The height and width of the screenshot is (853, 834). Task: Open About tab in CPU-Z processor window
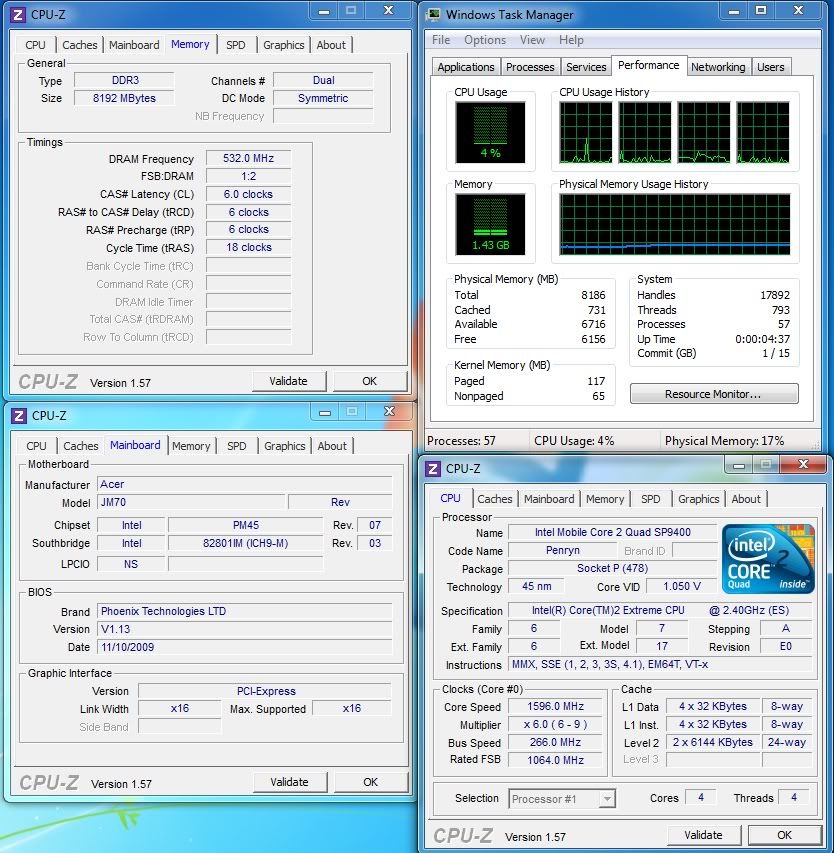click(746, 499)
